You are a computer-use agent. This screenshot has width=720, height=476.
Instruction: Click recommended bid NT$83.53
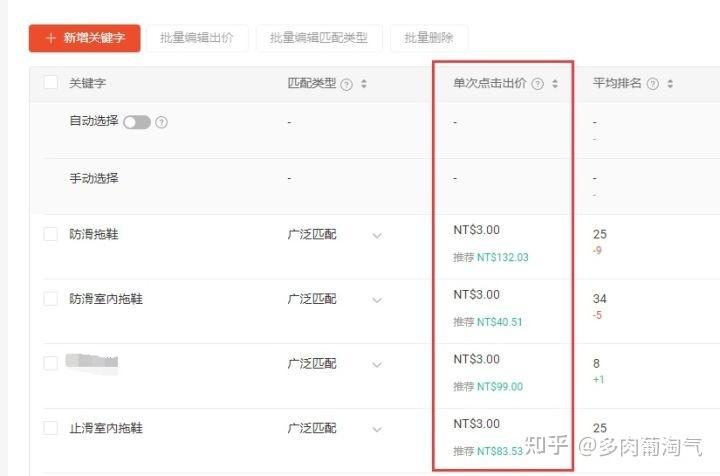[x=500, y=452]
